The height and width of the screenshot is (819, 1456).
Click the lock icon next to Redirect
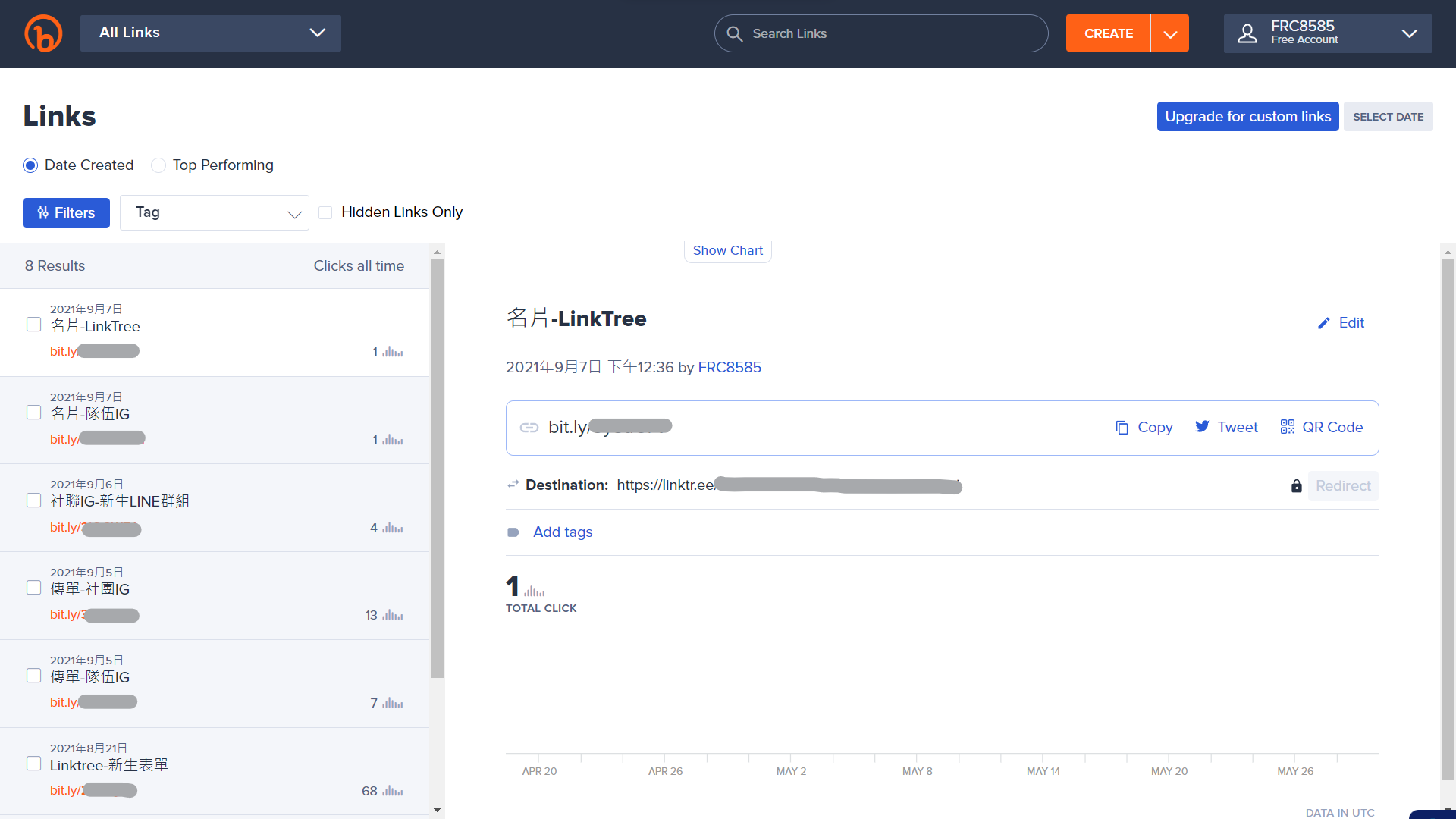click(1297, 486)
